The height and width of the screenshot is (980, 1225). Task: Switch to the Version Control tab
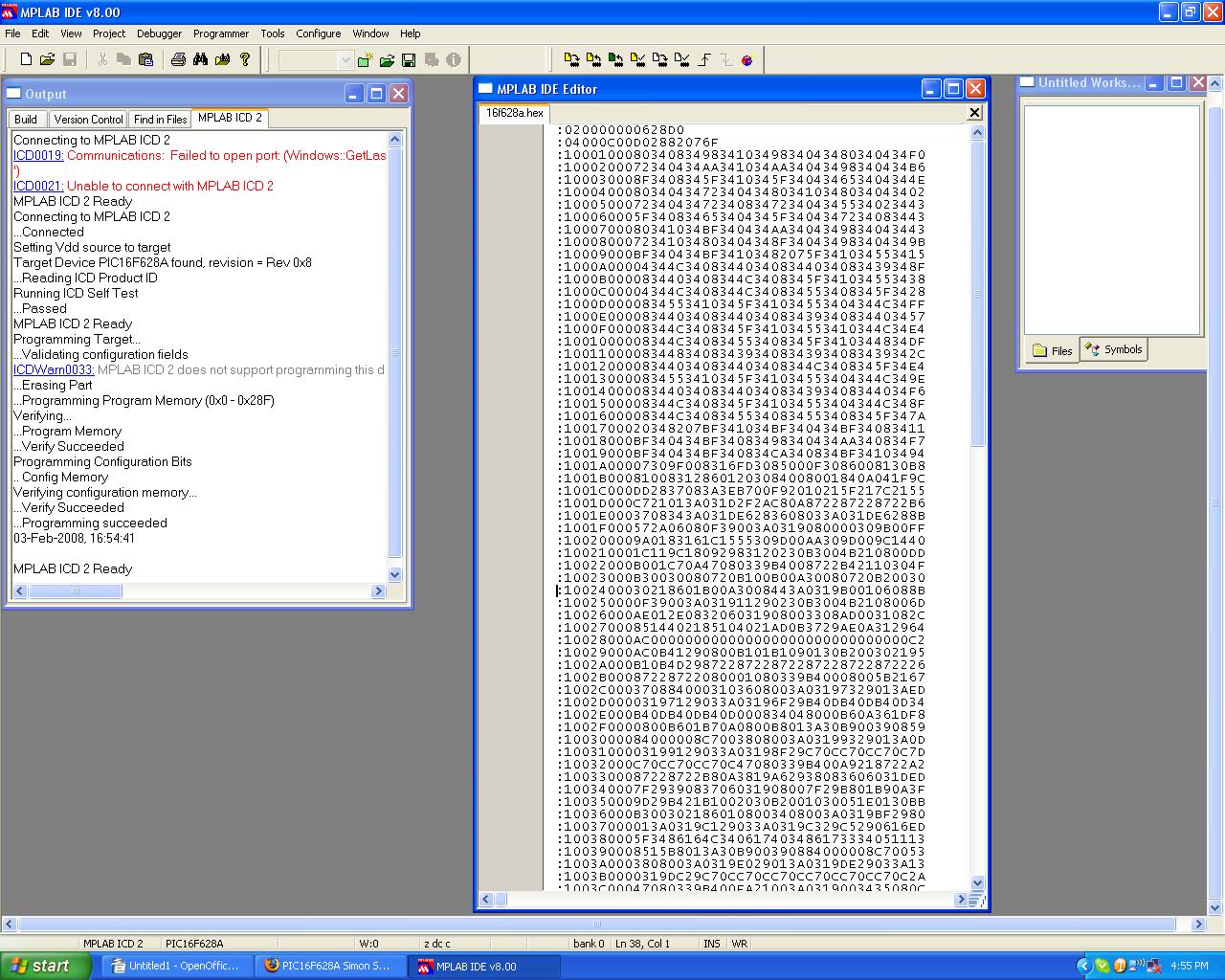click(x=88, y=120)
